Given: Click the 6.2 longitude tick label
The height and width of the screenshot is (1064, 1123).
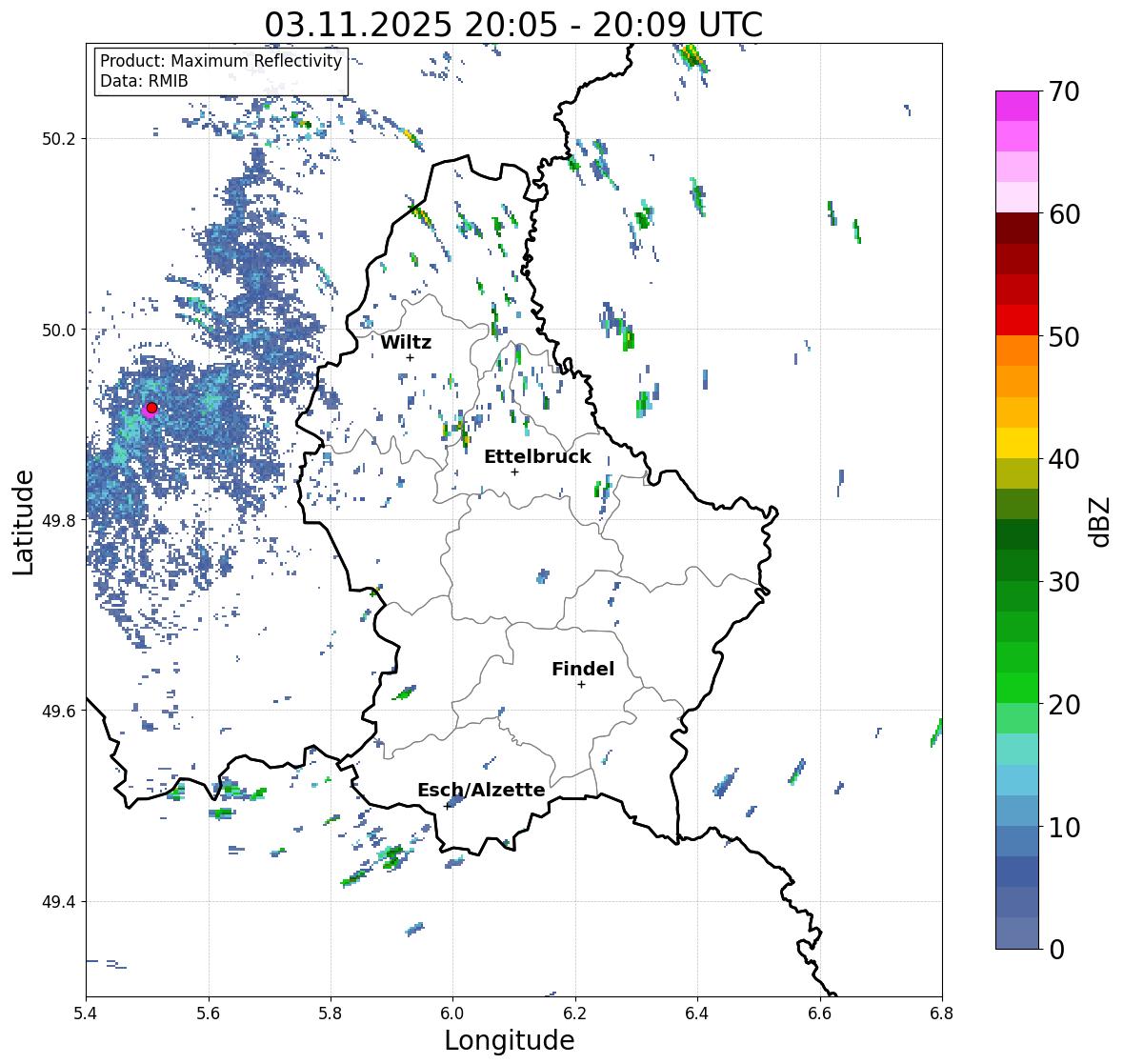Looking at the screenshot, I should coord(575,1013).
